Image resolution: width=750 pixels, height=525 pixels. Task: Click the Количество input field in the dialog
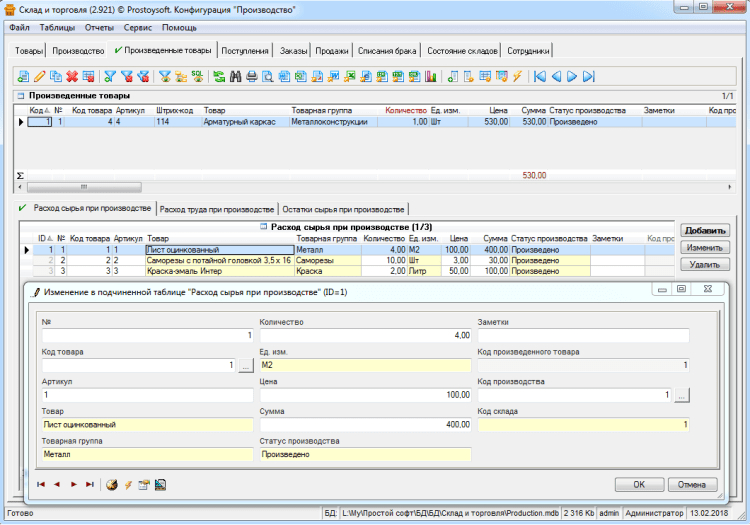(364, 336)
